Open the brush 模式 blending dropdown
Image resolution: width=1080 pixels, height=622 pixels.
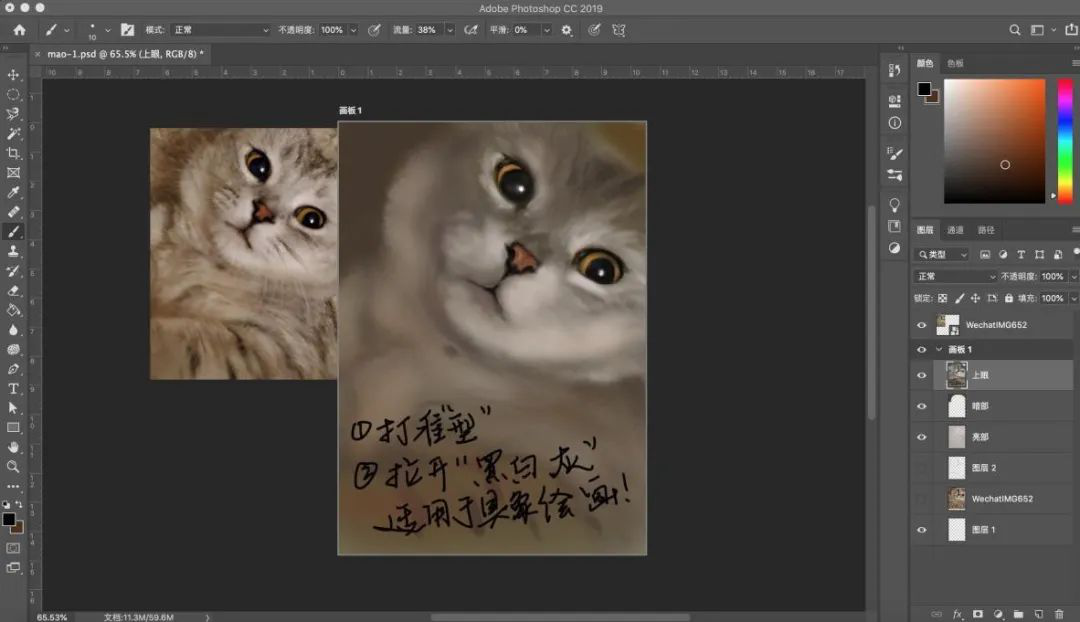pos(219,30)
